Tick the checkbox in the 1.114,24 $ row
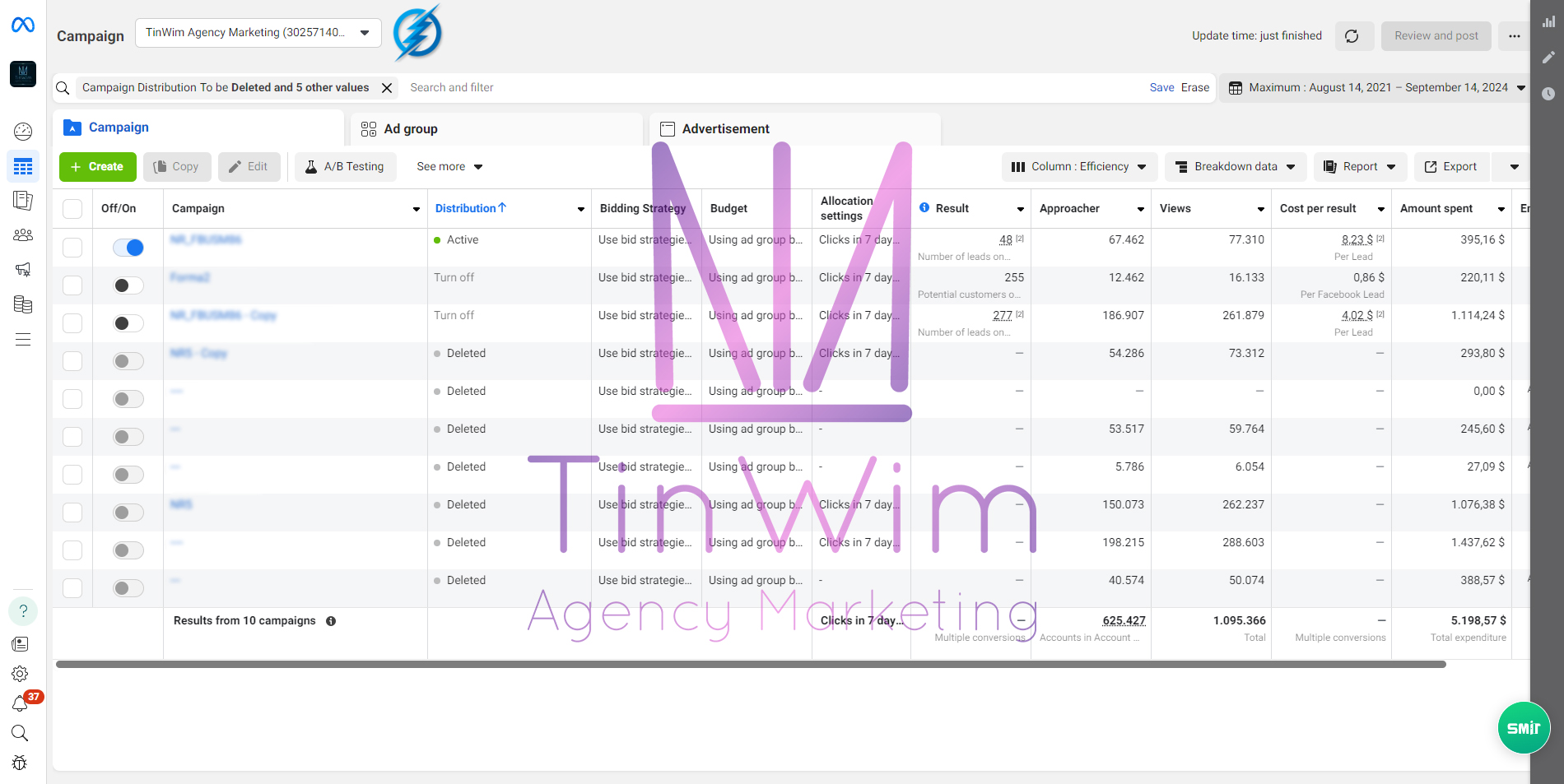Viewport: 1564px width, 784px height. (72, 323)
